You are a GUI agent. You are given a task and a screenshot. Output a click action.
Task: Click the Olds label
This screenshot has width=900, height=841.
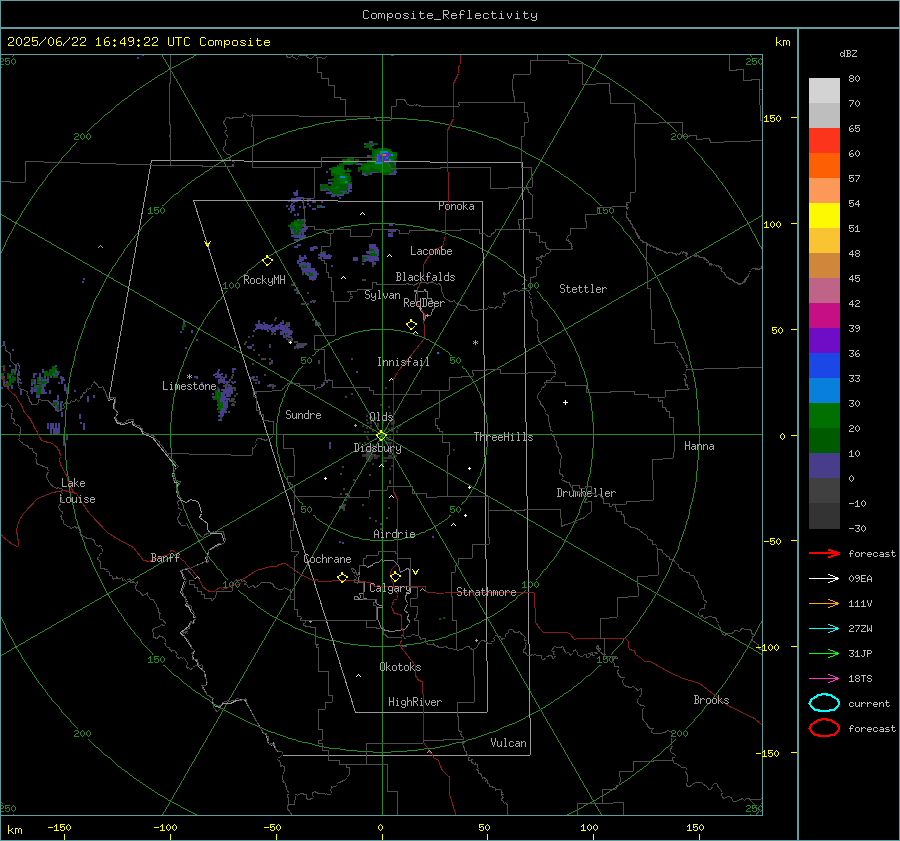tap(381, 417)
